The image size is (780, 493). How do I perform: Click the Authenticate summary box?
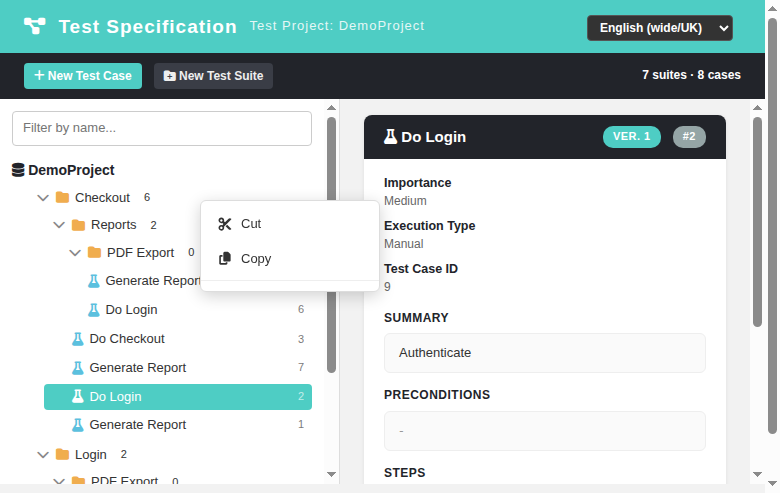point(545,353)
